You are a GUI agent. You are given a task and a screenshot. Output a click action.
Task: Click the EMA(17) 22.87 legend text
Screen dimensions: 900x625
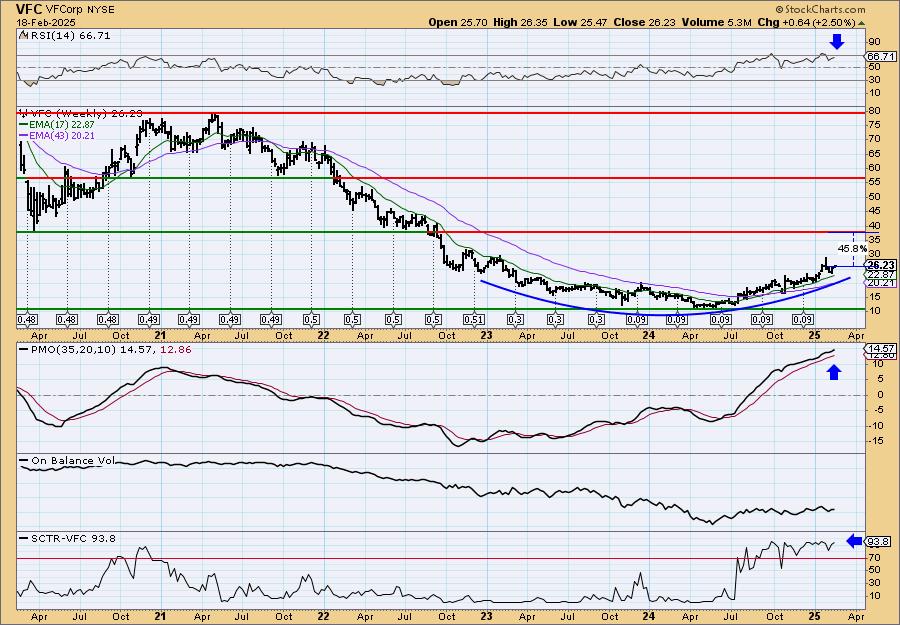point(61,125)
